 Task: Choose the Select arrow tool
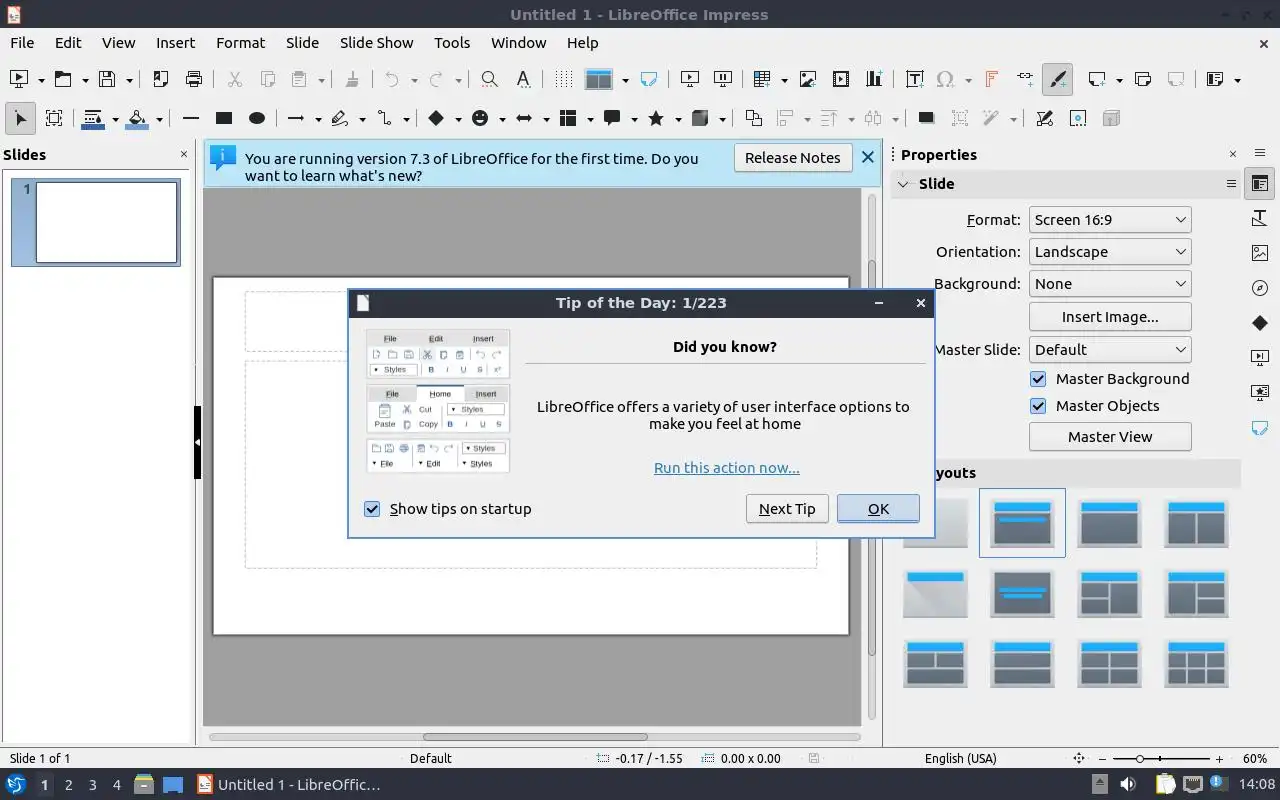pyautogui.click(x=20, y=118)
